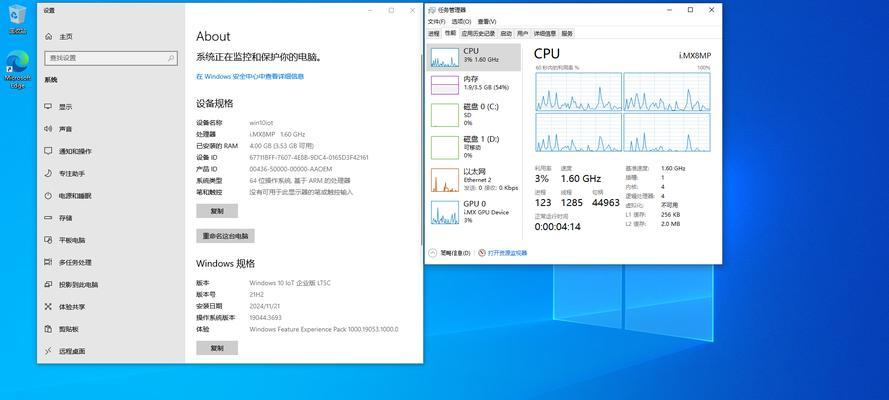Click the Rename this PC (重命名这台电脑) button
This screenshot has width=889, height=400.
pos(226,236)
